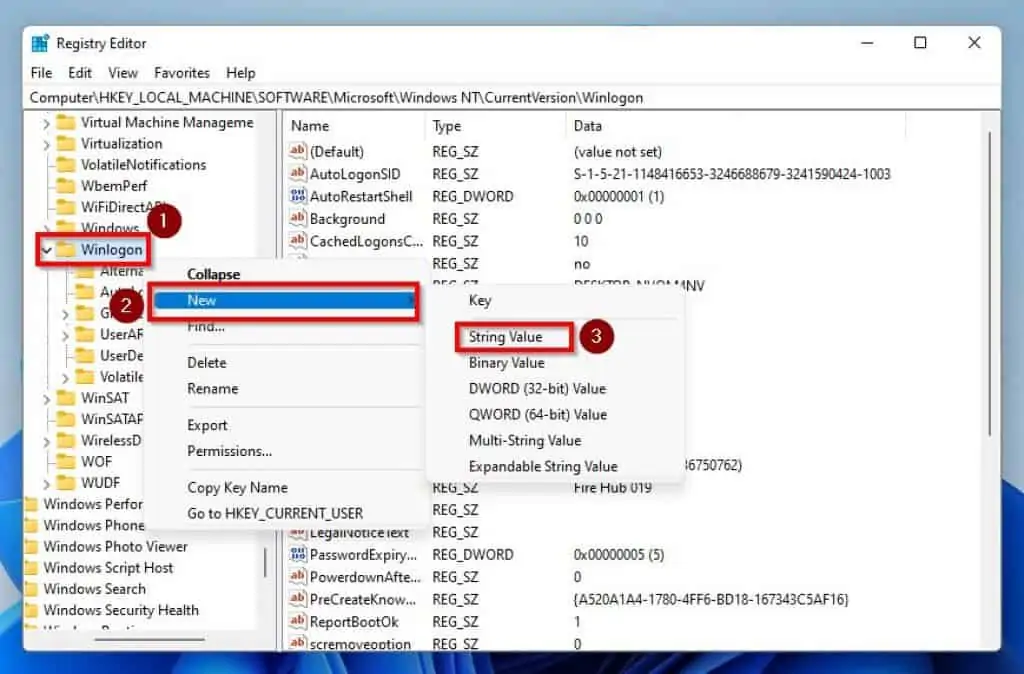
Task: Click the Registry Editor app icon in title bar
Action: (41, 43)
